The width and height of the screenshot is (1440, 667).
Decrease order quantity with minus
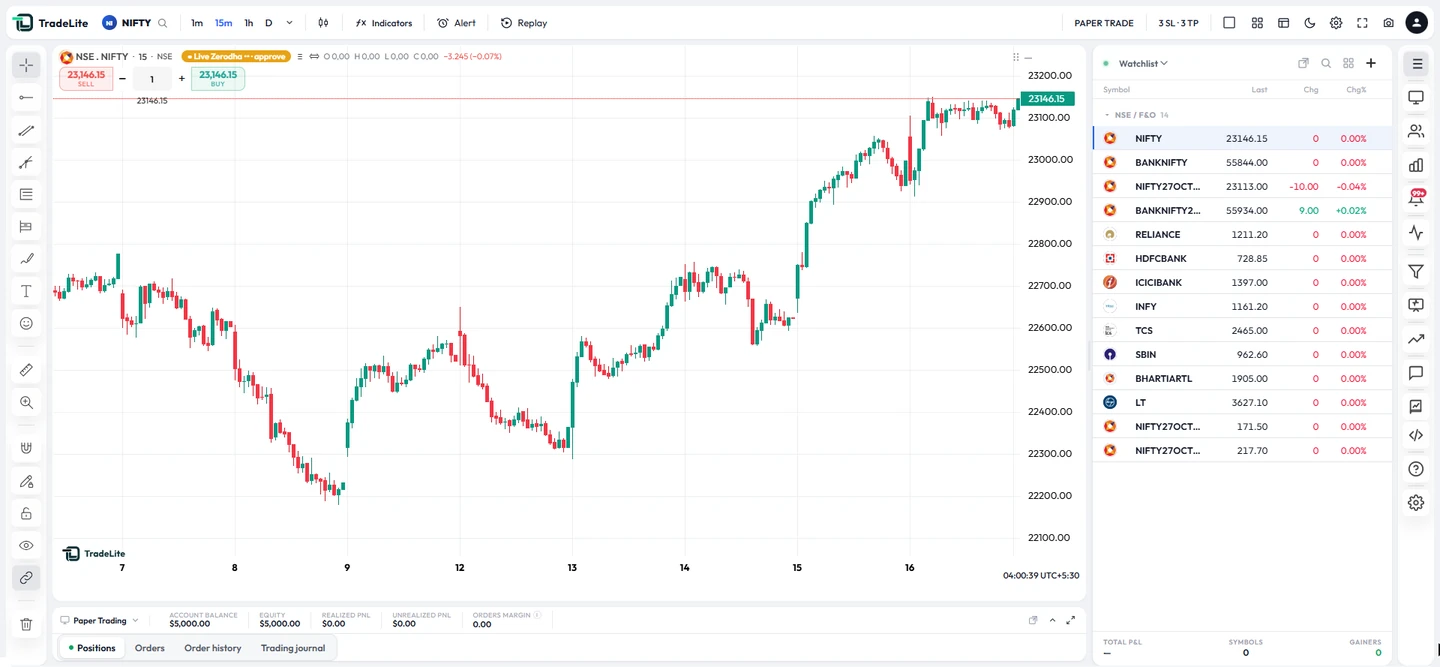(x=122, y=79)
